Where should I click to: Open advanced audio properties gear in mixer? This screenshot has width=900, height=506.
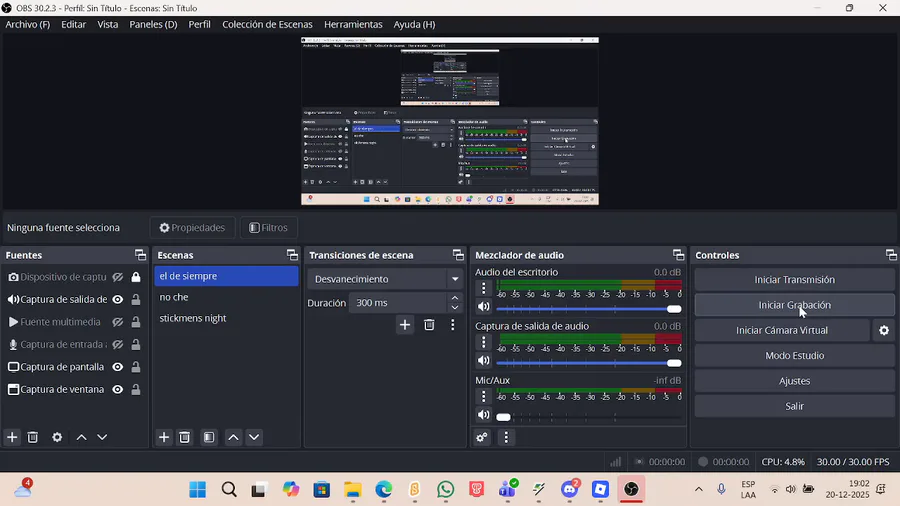(482, 437)
